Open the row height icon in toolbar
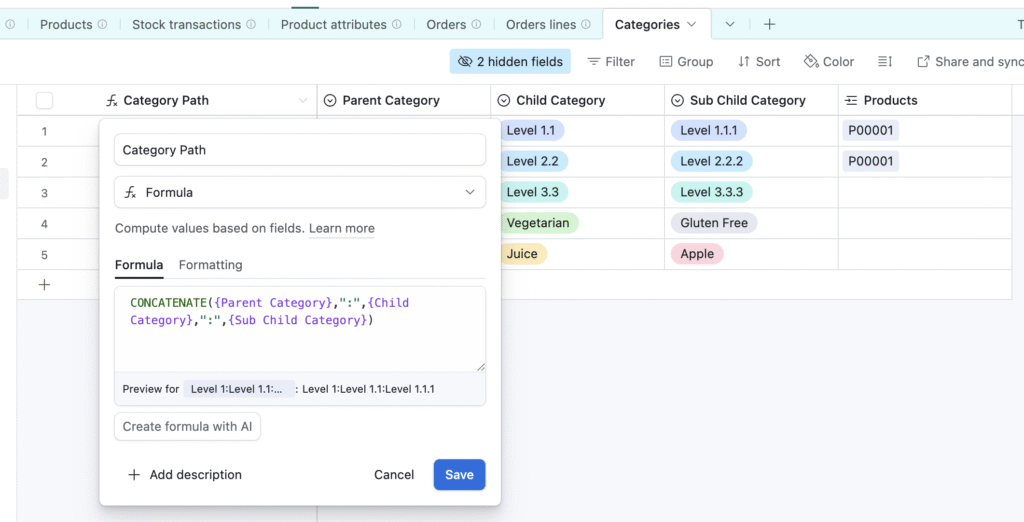This screenshot has height=522, width=1024. tap(885, 61)
